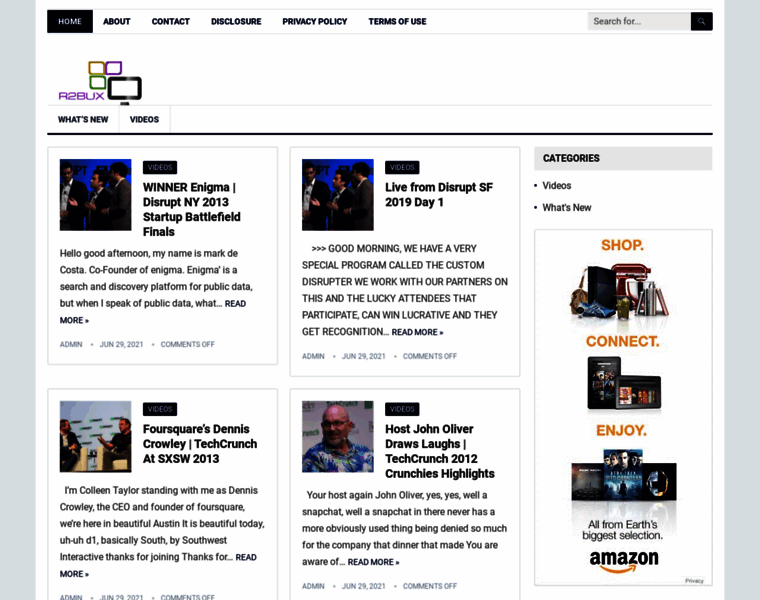The width and height of the screenshot is (760, 600).
Task: Click 'Comments Off' on the Enigma post
Action: pyautogui.click(x=188, y=344)
